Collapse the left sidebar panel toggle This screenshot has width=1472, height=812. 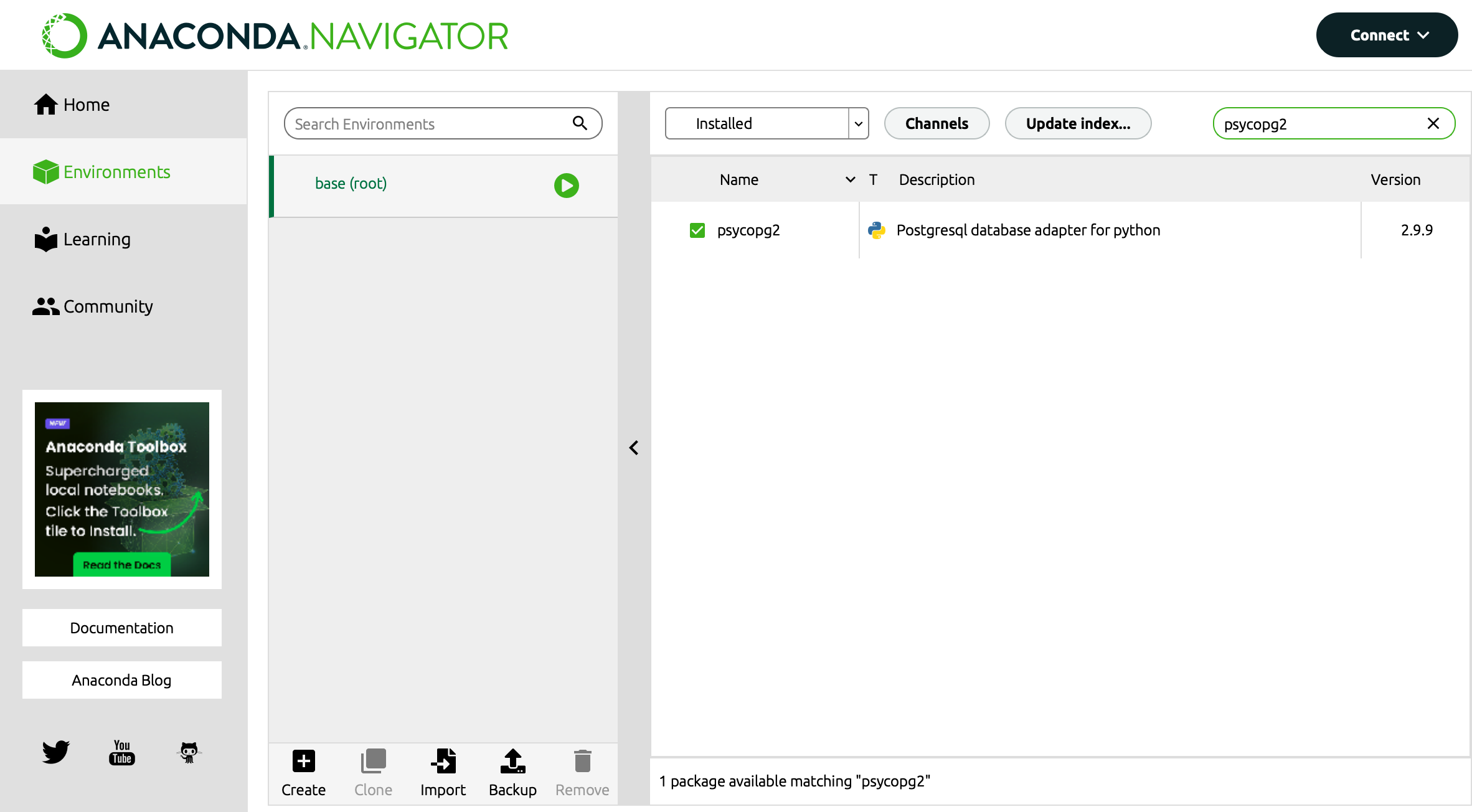click(x=634, y=448)
